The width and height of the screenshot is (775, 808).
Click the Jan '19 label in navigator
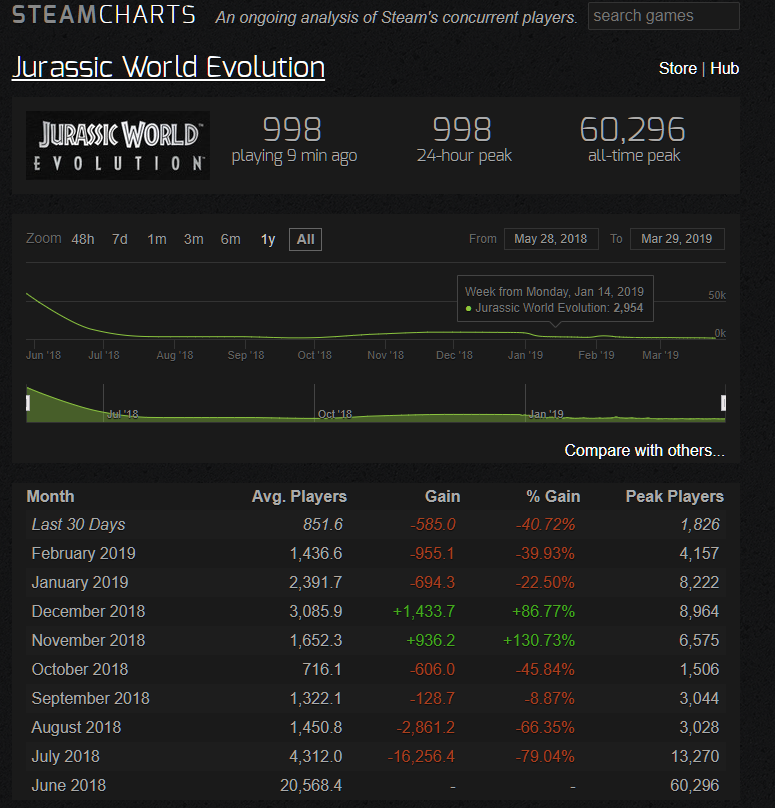pyautogui.click(x=546, y=414)
